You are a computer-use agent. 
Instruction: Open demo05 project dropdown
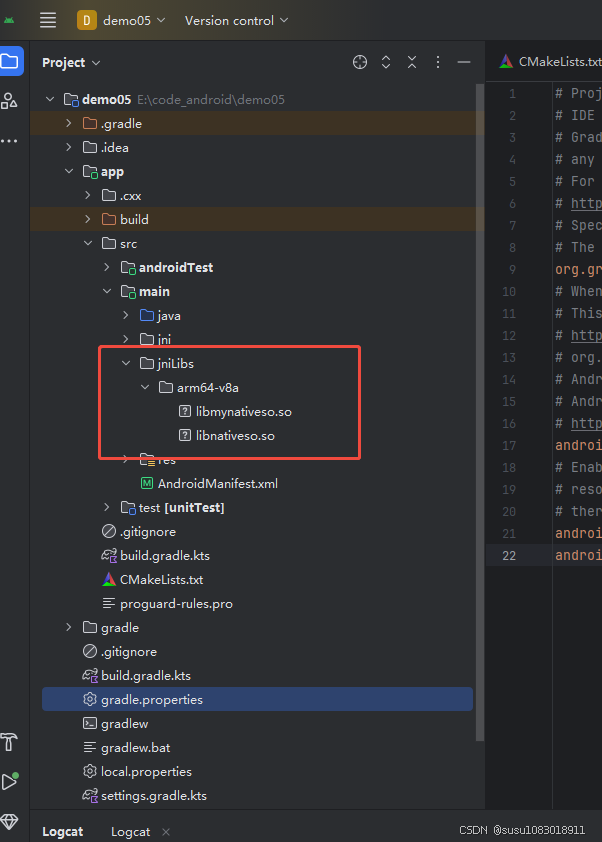coord(121,20)
